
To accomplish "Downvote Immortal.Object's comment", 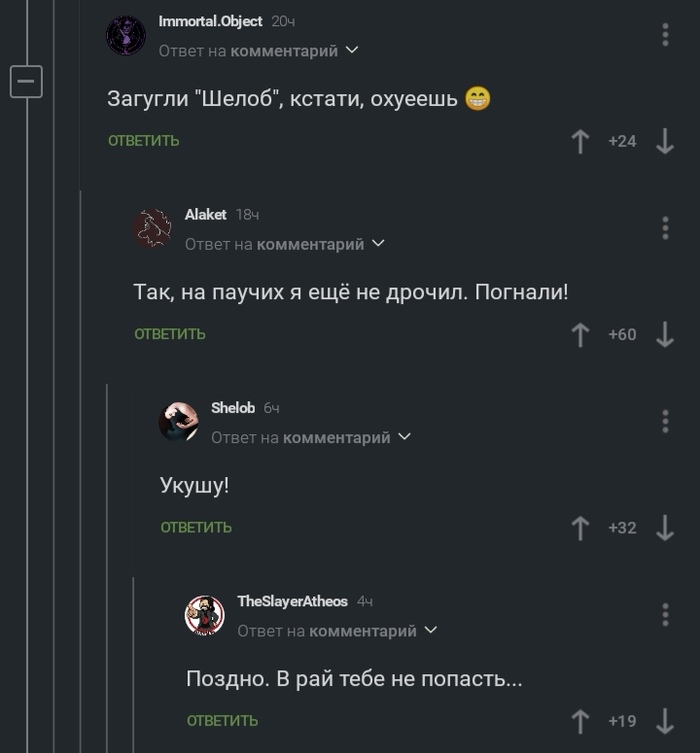I will click(665, 142).
